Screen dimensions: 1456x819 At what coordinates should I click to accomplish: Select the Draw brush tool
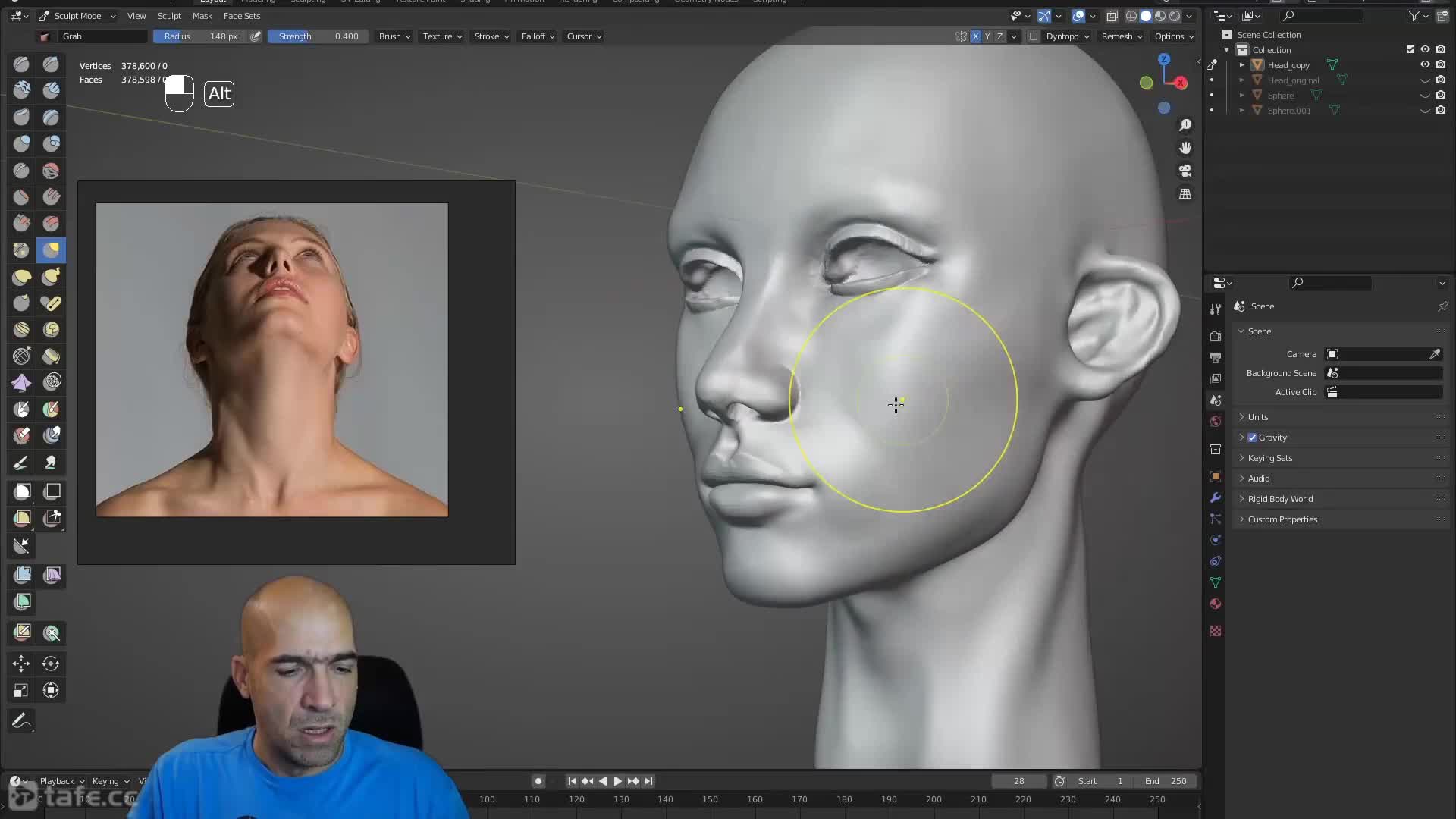coord(21,64)
